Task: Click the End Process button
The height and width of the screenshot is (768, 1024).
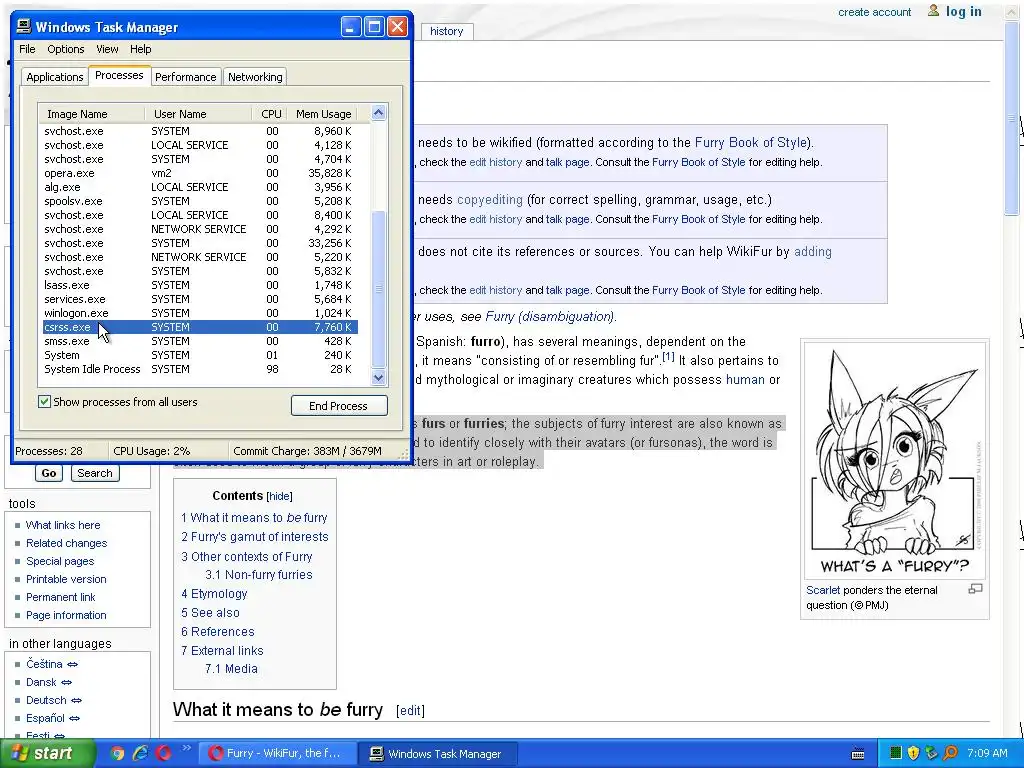Action: [339, 406]
